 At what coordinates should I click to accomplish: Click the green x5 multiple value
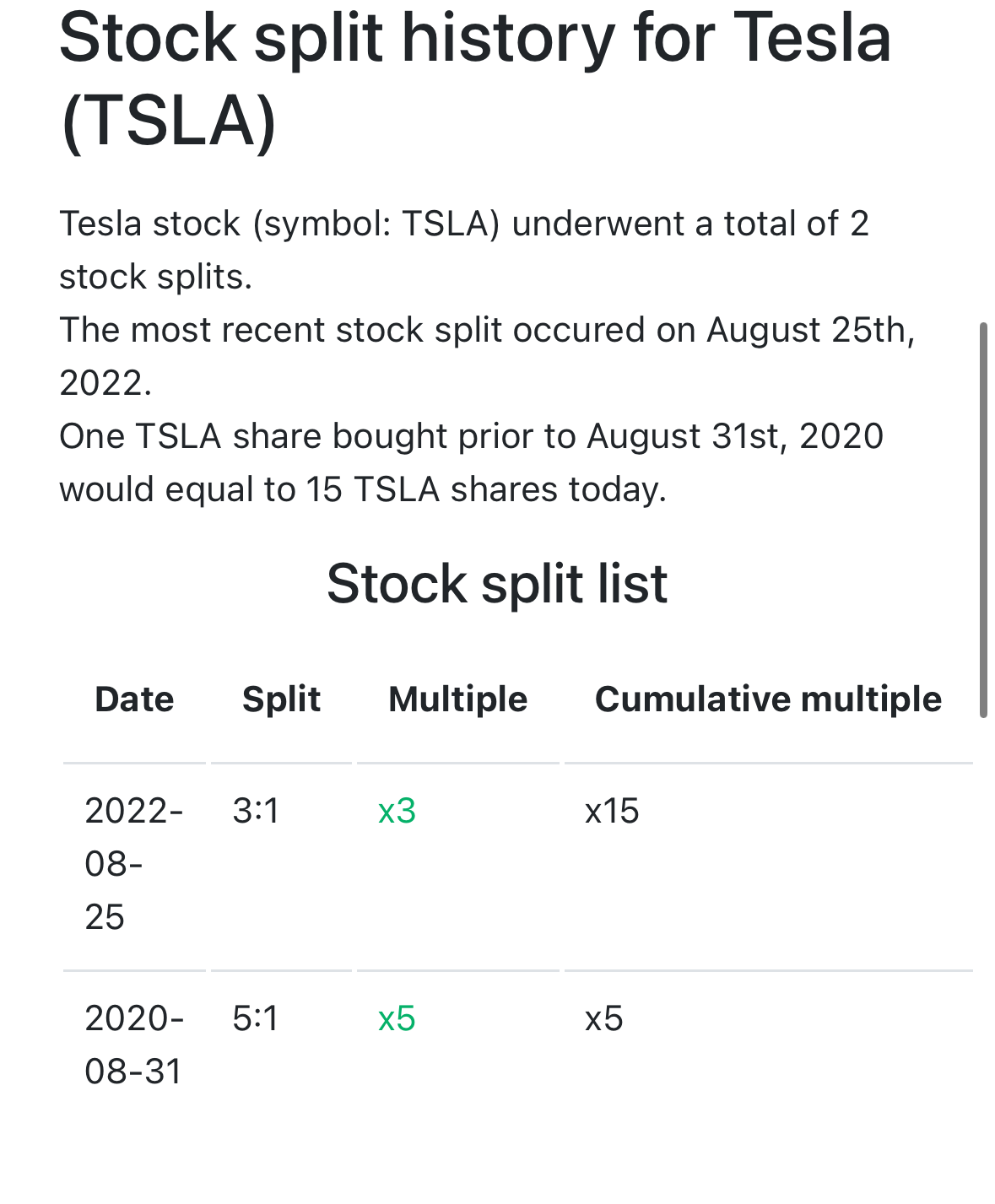pyautogui.click(x=397, y=1018)
